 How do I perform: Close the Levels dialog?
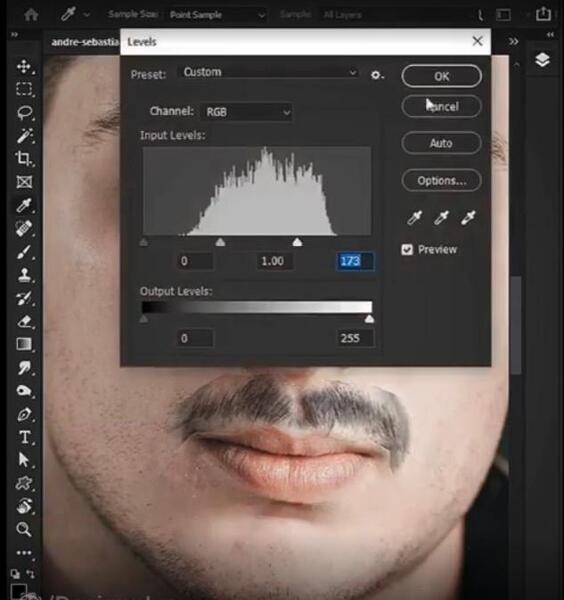tap(477, 41)
